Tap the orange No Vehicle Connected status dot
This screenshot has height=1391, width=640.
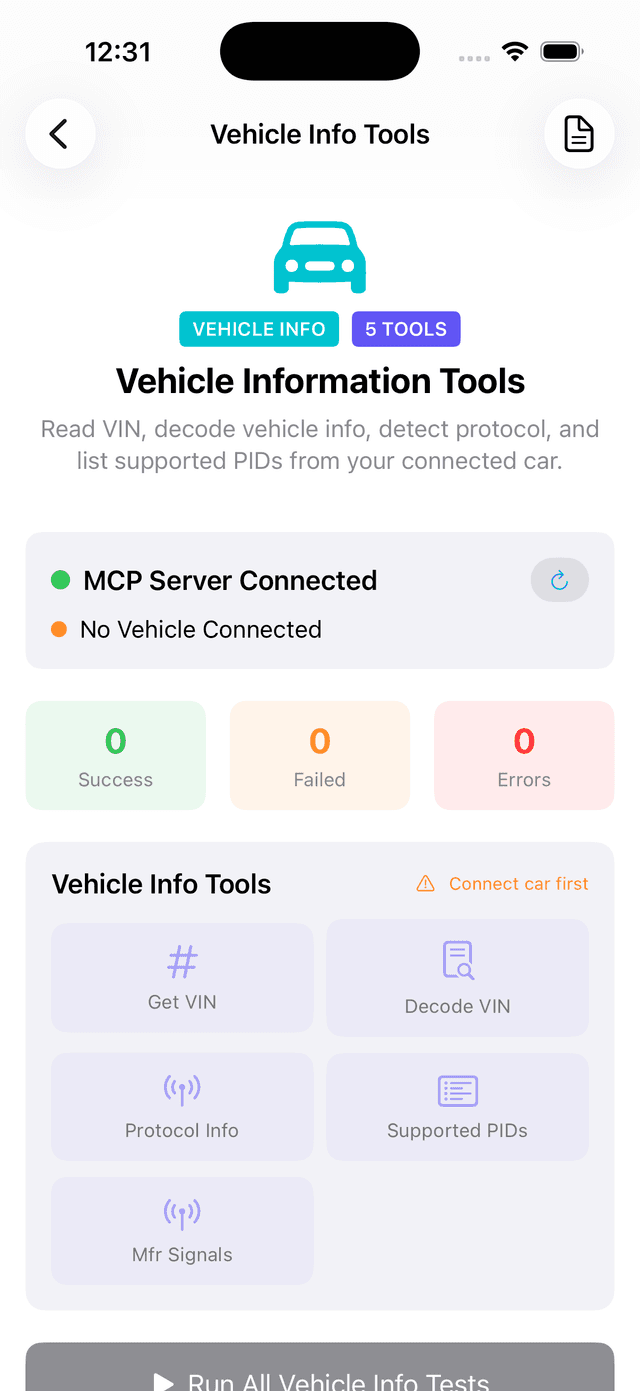(x=59, y=629)
